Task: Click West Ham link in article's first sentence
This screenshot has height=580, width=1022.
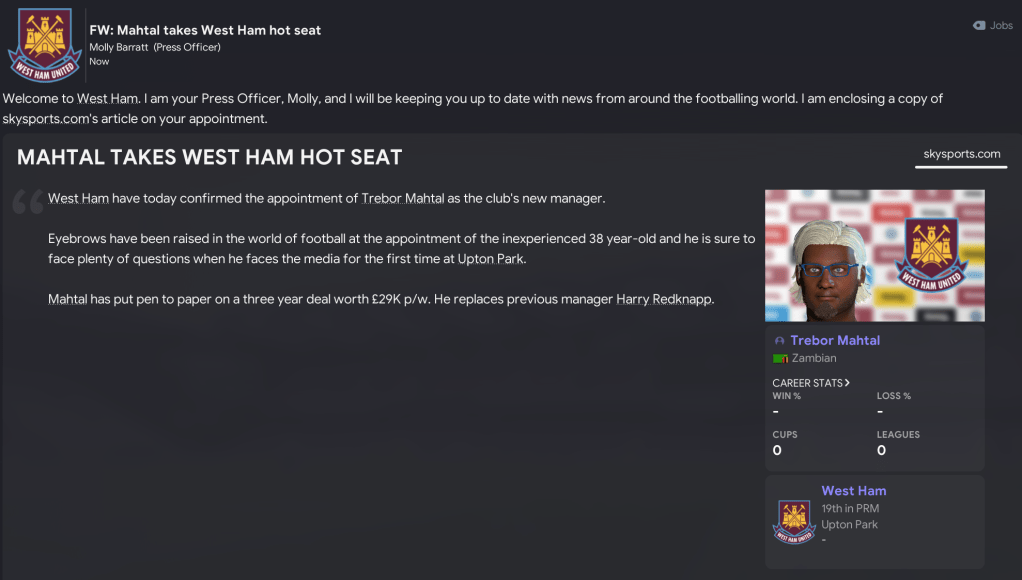Action: coord(78,198)
